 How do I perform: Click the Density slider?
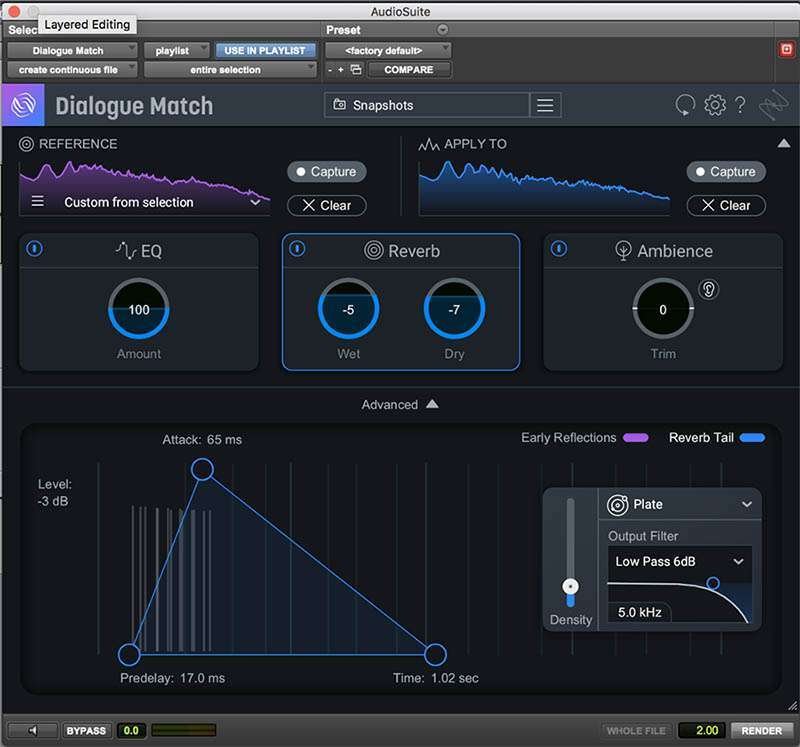pos(571,585)
